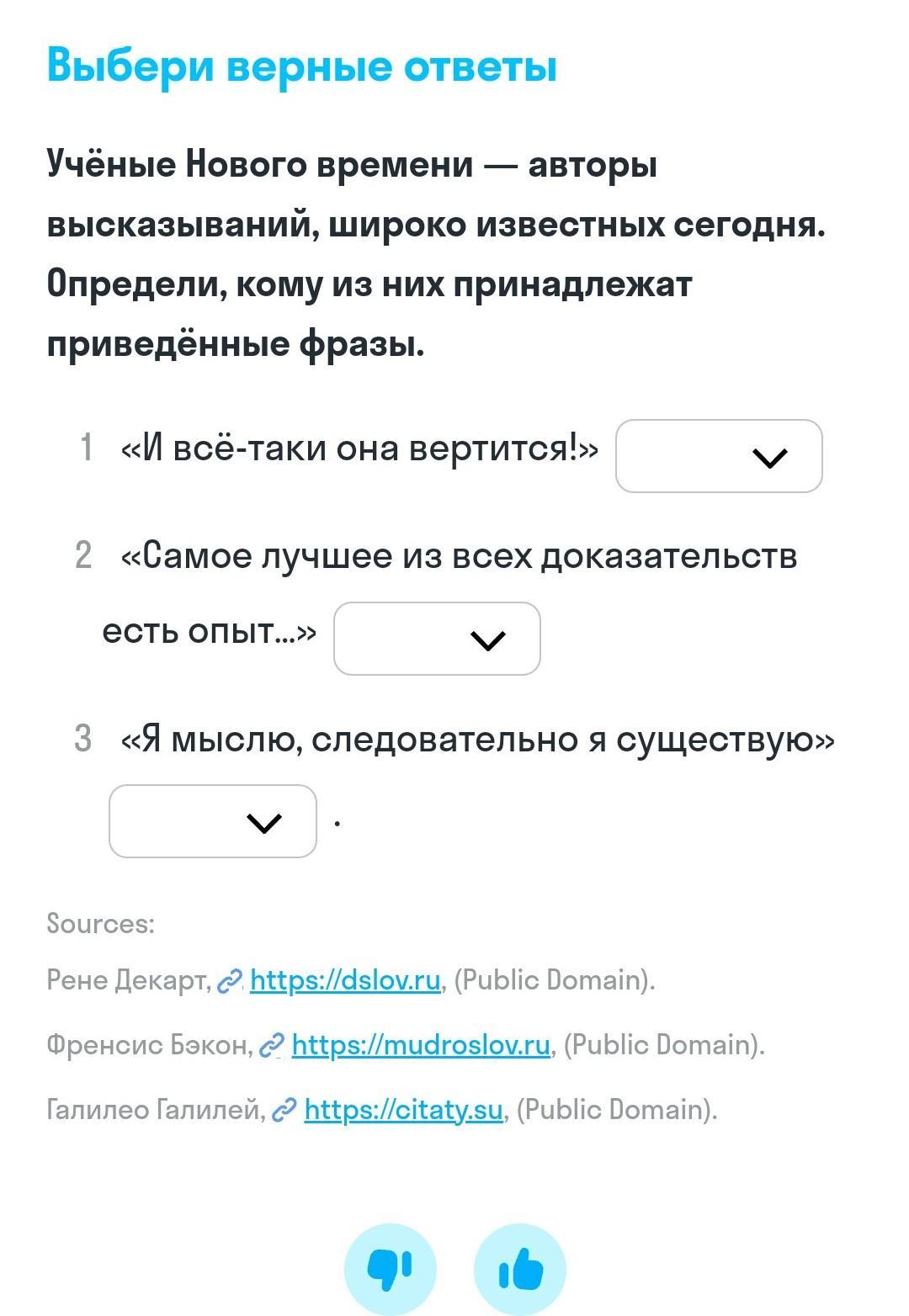Click the «Самое лучшее из всех доказательств» text
909x1316 pixels.
coord(460,556)
